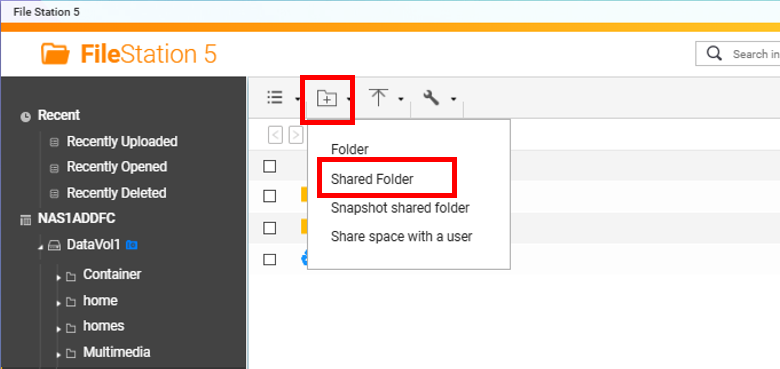Select Snapshot shared folder menu entry
Image resolution: width=780 pixels, height=369 pixels.
(400, 208)
